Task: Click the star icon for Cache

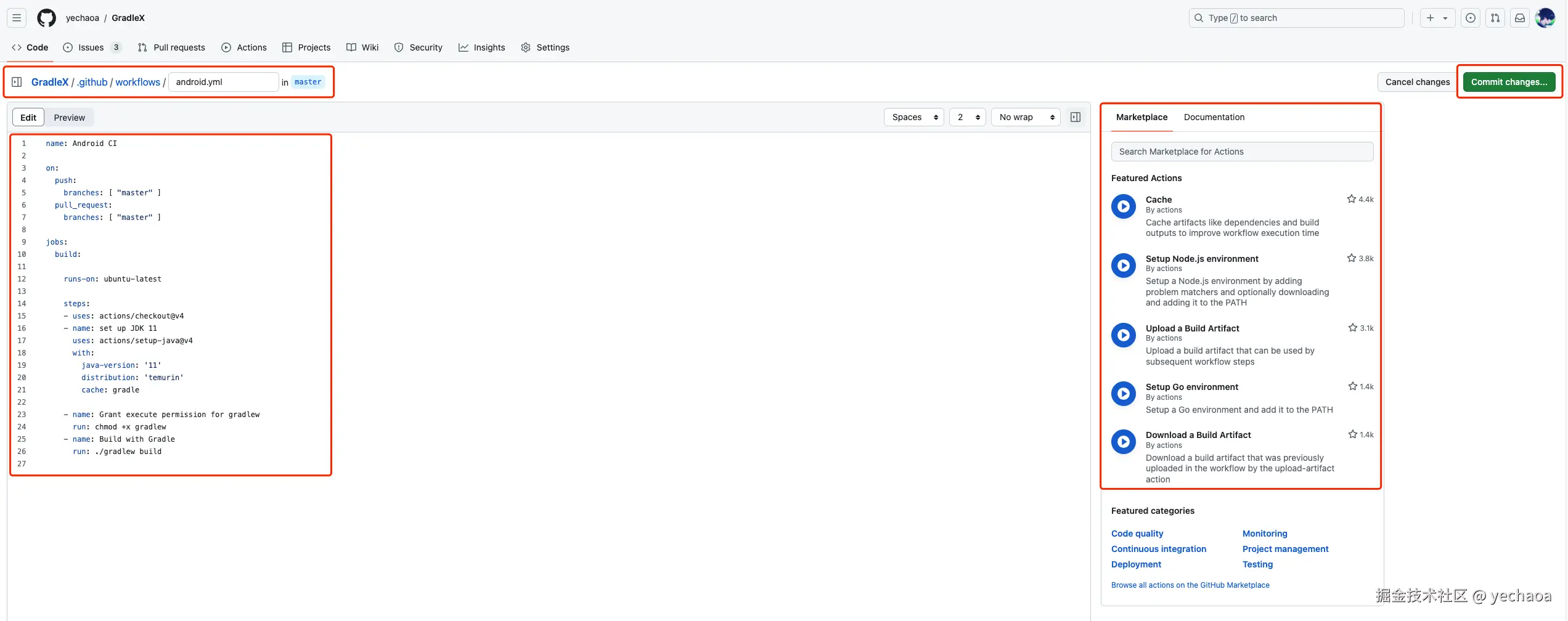Action: click(1351, 199)
